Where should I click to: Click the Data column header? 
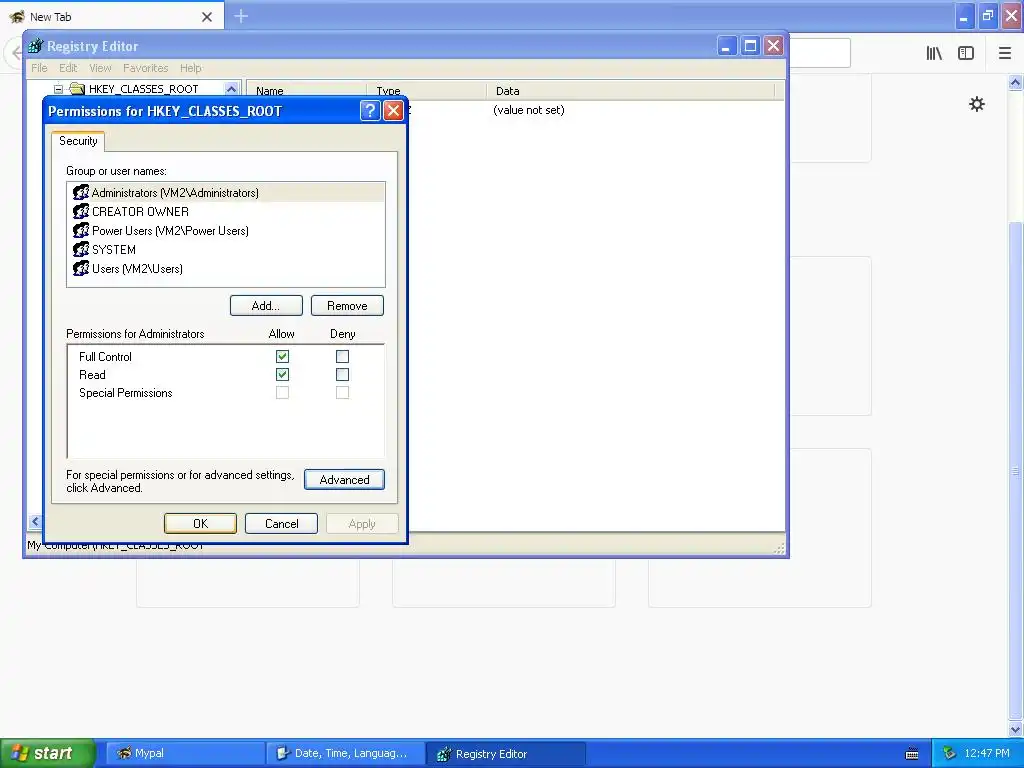click(x=630, y=91)
